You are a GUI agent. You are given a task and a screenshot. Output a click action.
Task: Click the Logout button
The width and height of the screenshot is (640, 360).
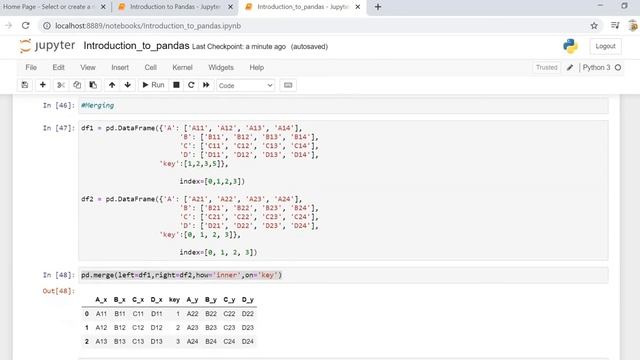click(x=605, y=46)
